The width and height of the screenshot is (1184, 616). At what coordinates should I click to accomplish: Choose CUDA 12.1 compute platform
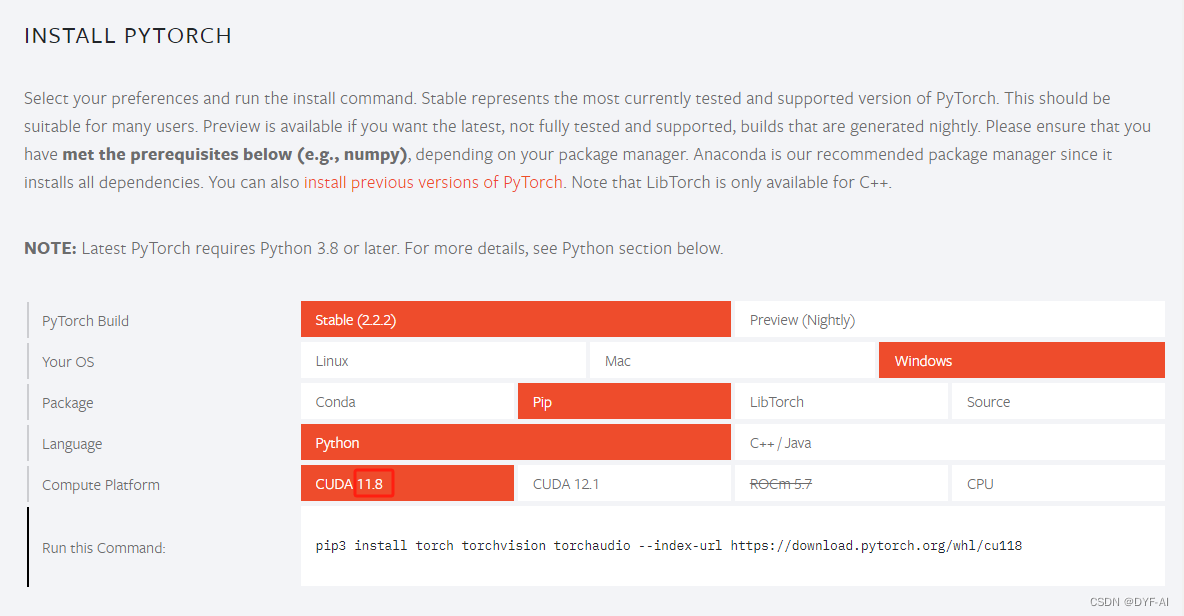[x=624, y=484]
